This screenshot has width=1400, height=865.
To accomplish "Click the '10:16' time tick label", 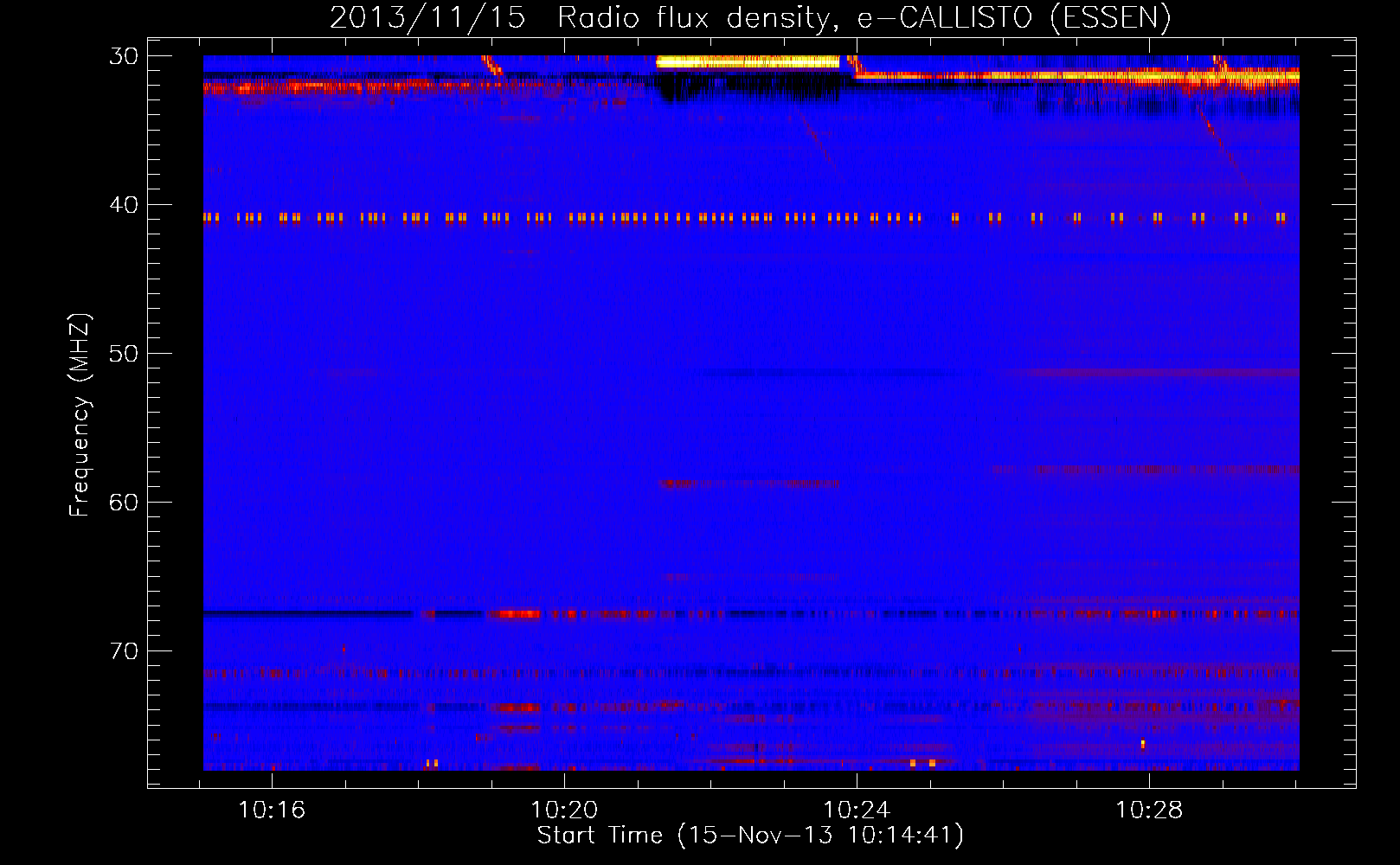I will (272, 811).
